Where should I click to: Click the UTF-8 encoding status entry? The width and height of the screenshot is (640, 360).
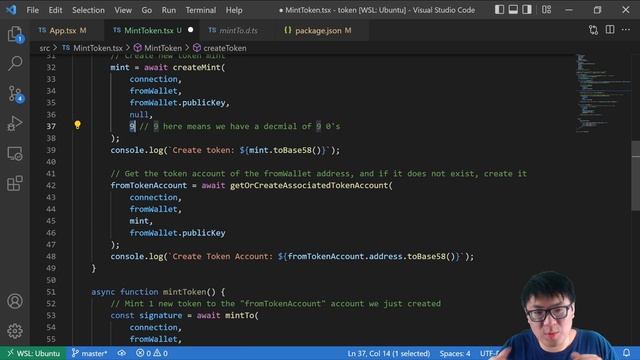(490, 353)
